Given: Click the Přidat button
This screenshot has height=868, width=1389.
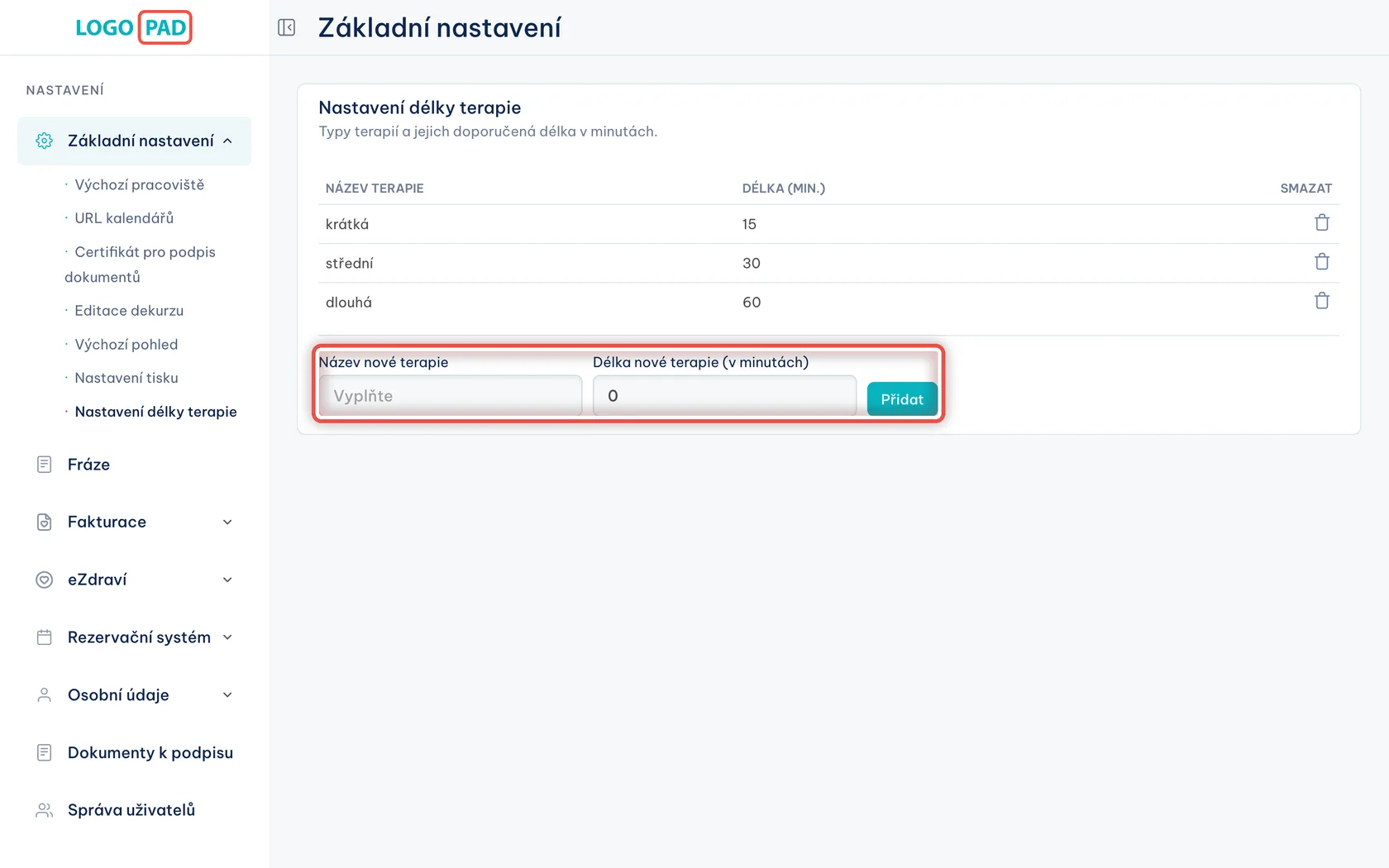Looking at the screenshot, I should [x=902, y=399].
